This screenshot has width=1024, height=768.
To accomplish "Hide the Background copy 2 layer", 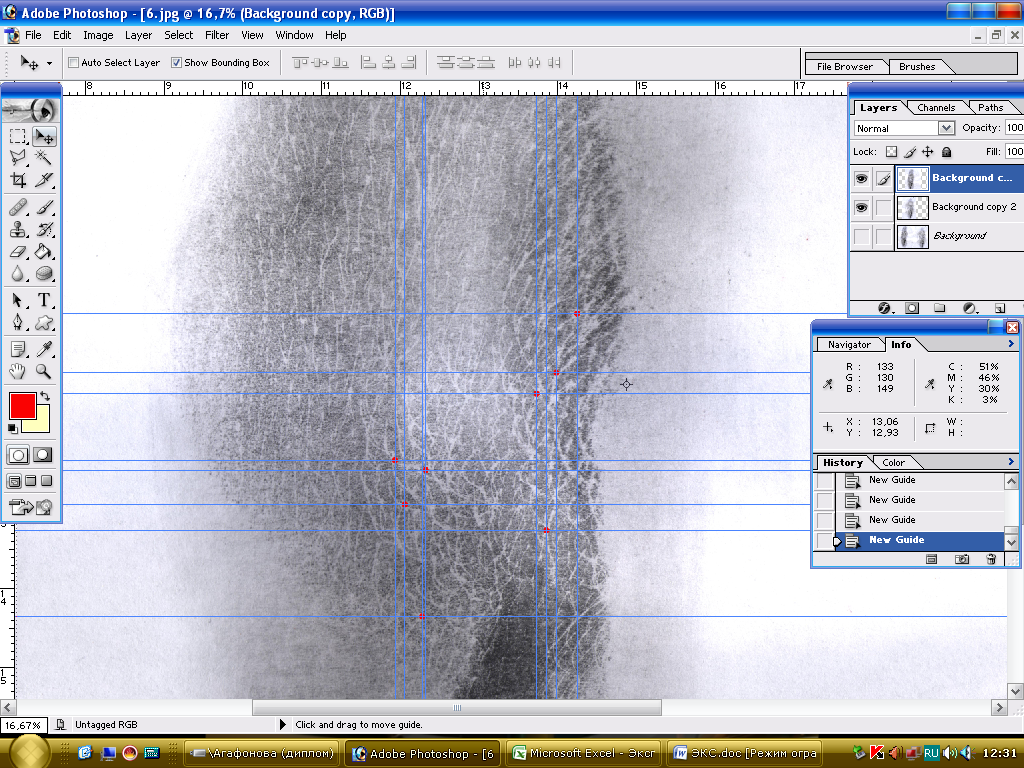I will tap(861, 208).
